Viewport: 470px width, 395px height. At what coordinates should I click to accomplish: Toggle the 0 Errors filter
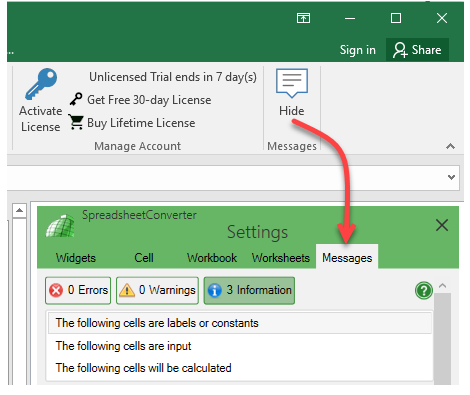coord(78,290)
